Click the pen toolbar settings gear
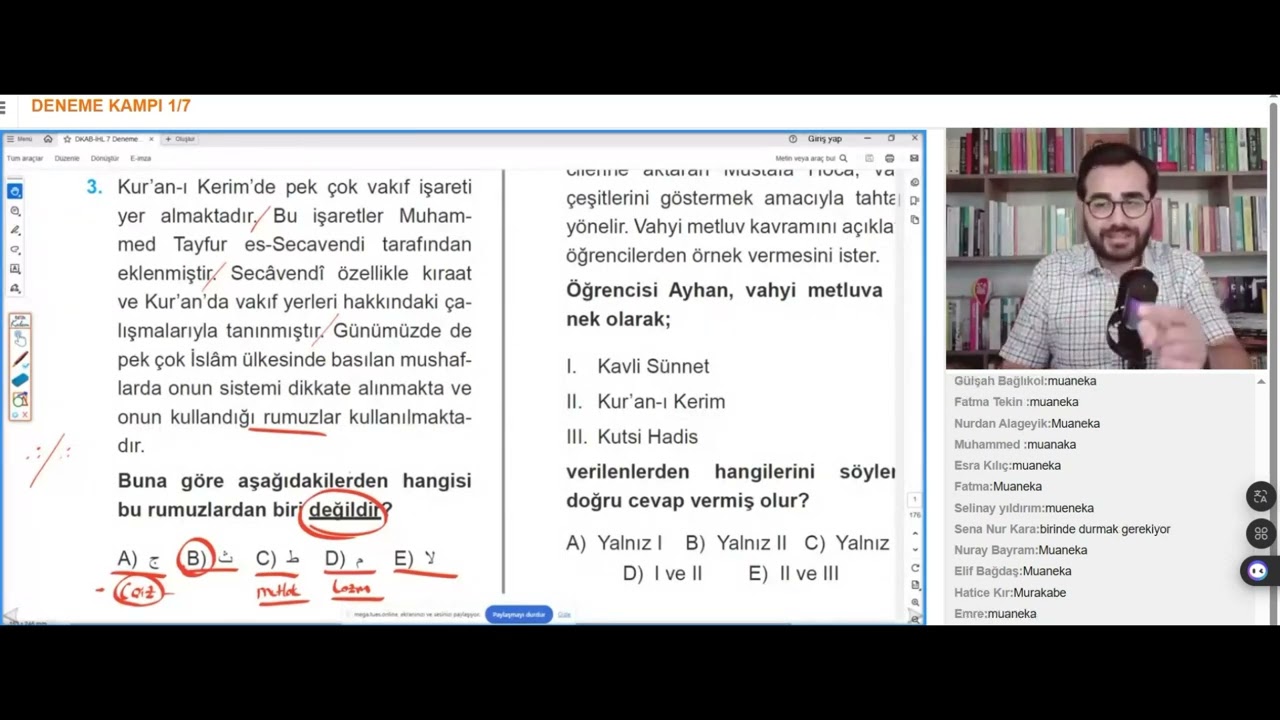The image size is (1280, 720). click(x=15, y=414)
